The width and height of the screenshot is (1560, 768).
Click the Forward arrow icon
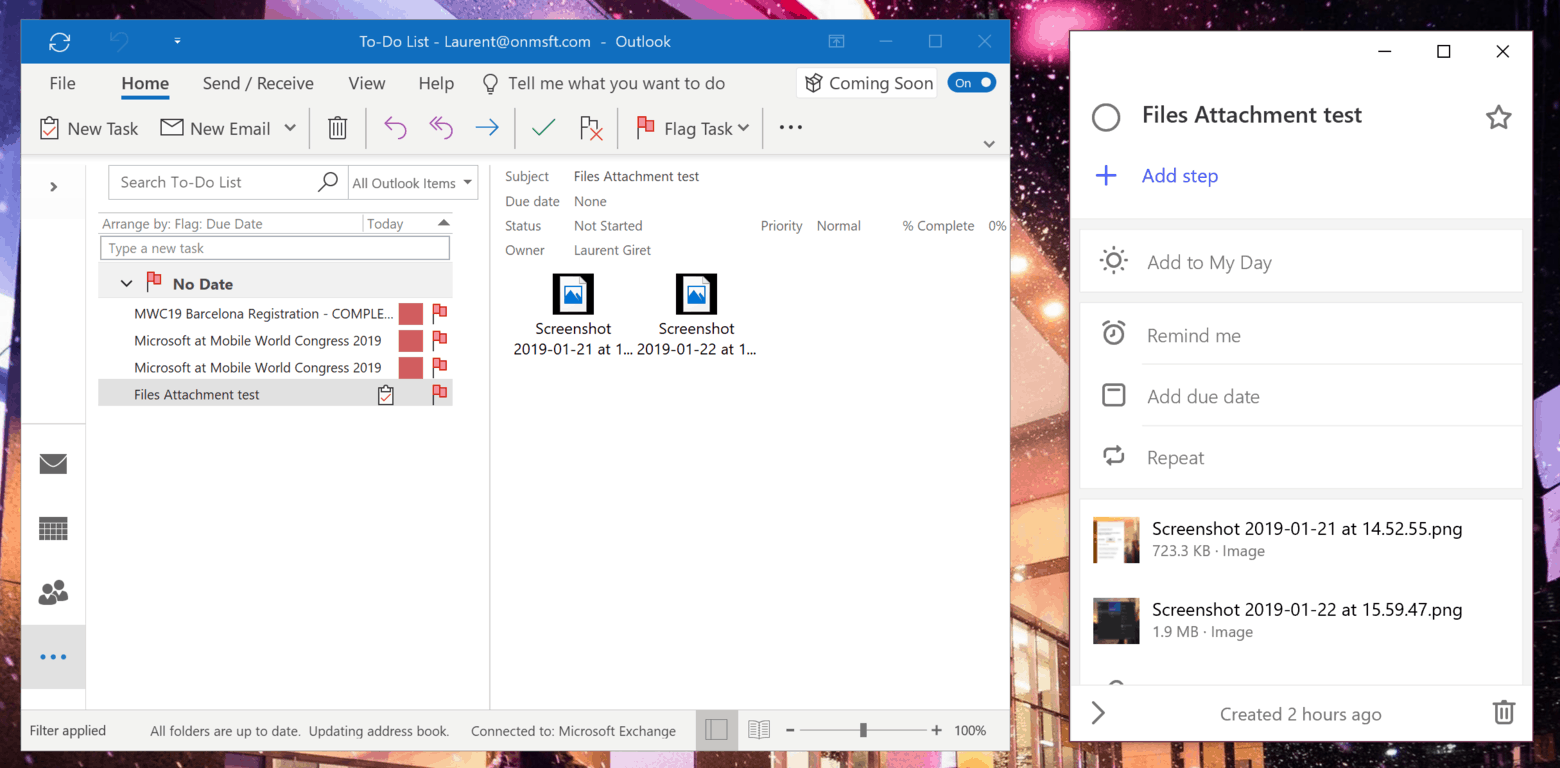[x=487, y=128]
